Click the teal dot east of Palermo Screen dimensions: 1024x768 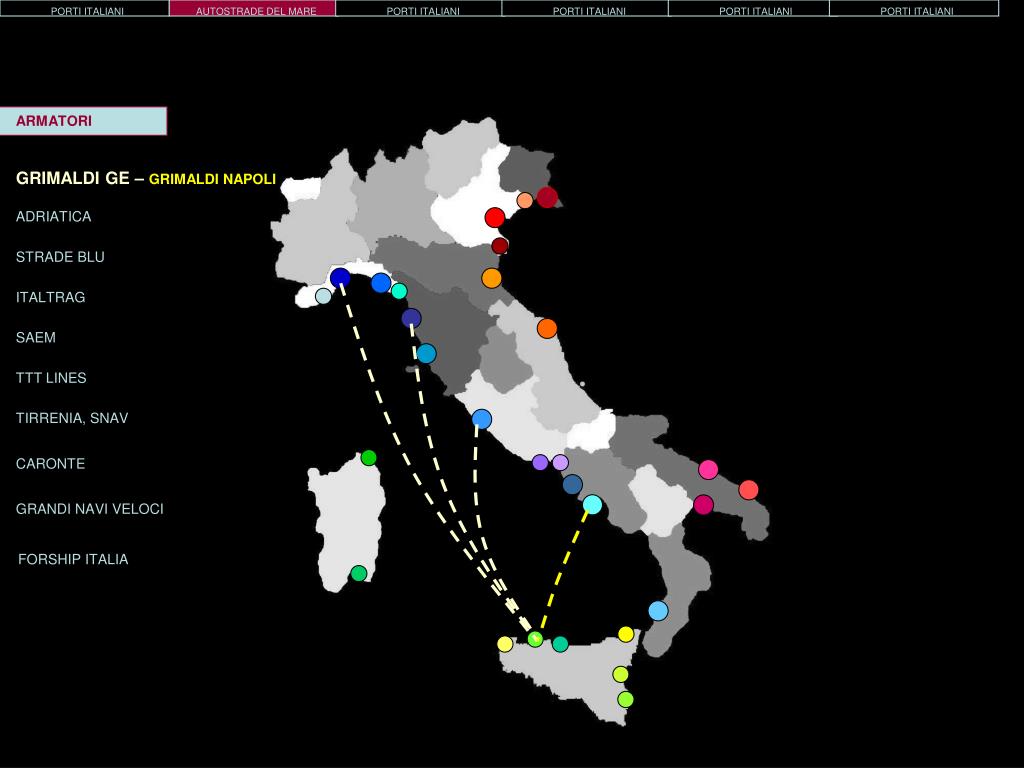(560, 644)
